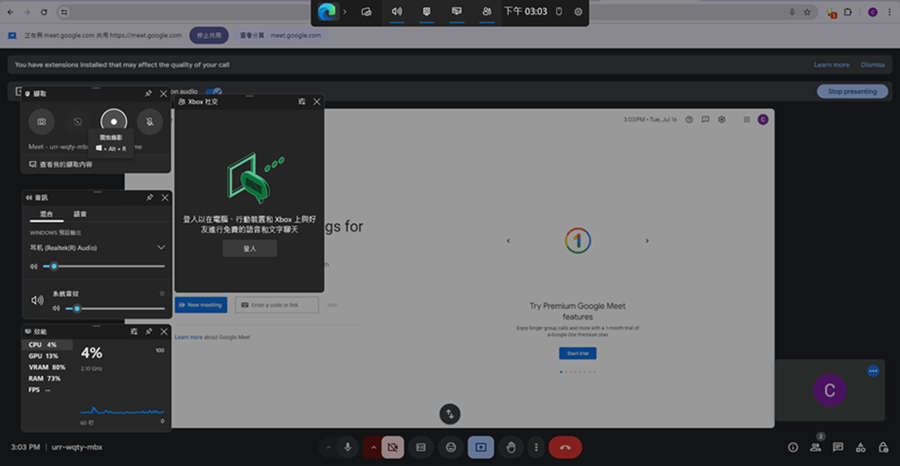Viewport: 900px width, 466px height.
Task: Adjust the 系統音效 volume slider
Action: (115, 308)
